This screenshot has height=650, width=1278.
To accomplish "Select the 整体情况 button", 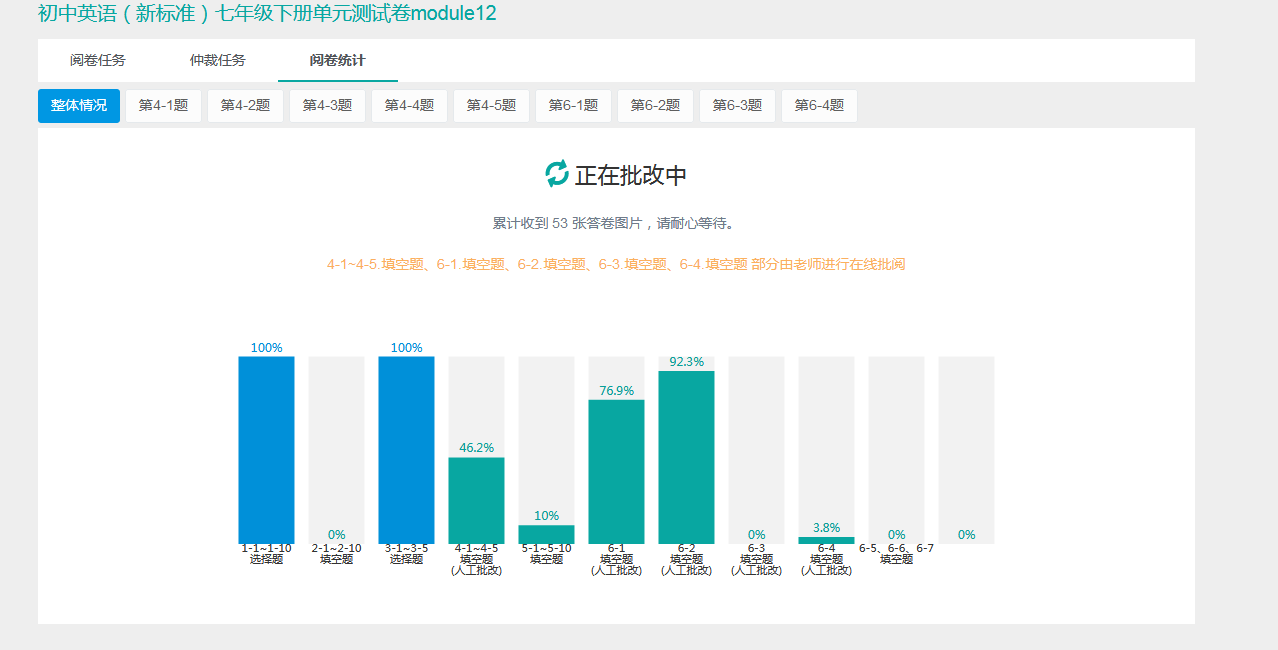I will 79,106.
